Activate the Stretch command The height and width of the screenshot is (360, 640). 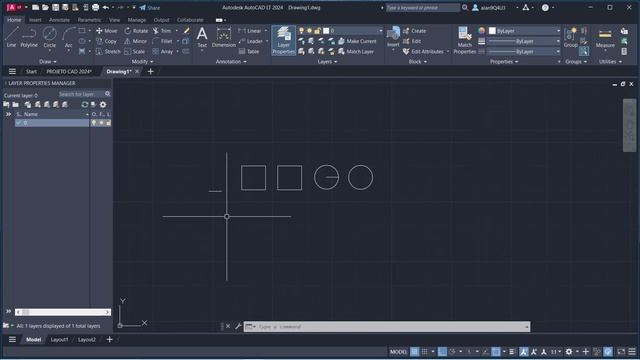[x=108, y=51]
